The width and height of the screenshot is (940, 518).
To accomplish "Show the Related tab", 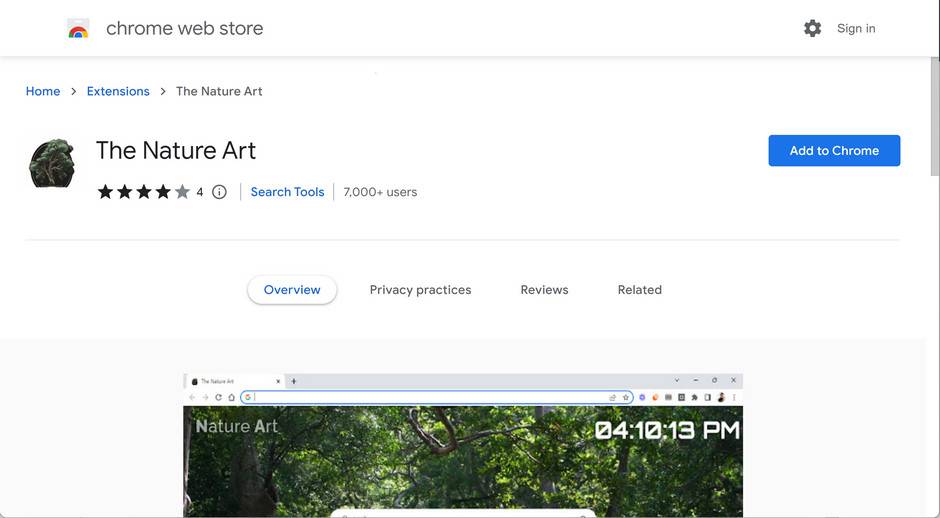I will (639, 290).
